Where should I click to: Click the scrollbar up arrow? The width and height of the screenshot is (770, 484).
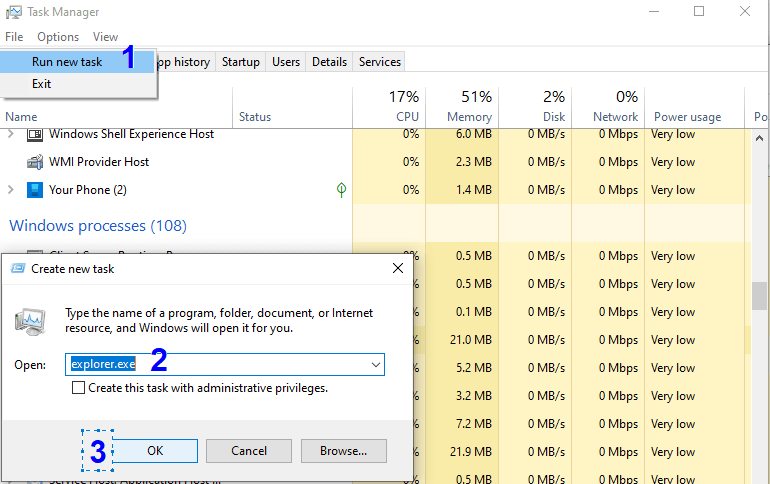coord(760,138)
